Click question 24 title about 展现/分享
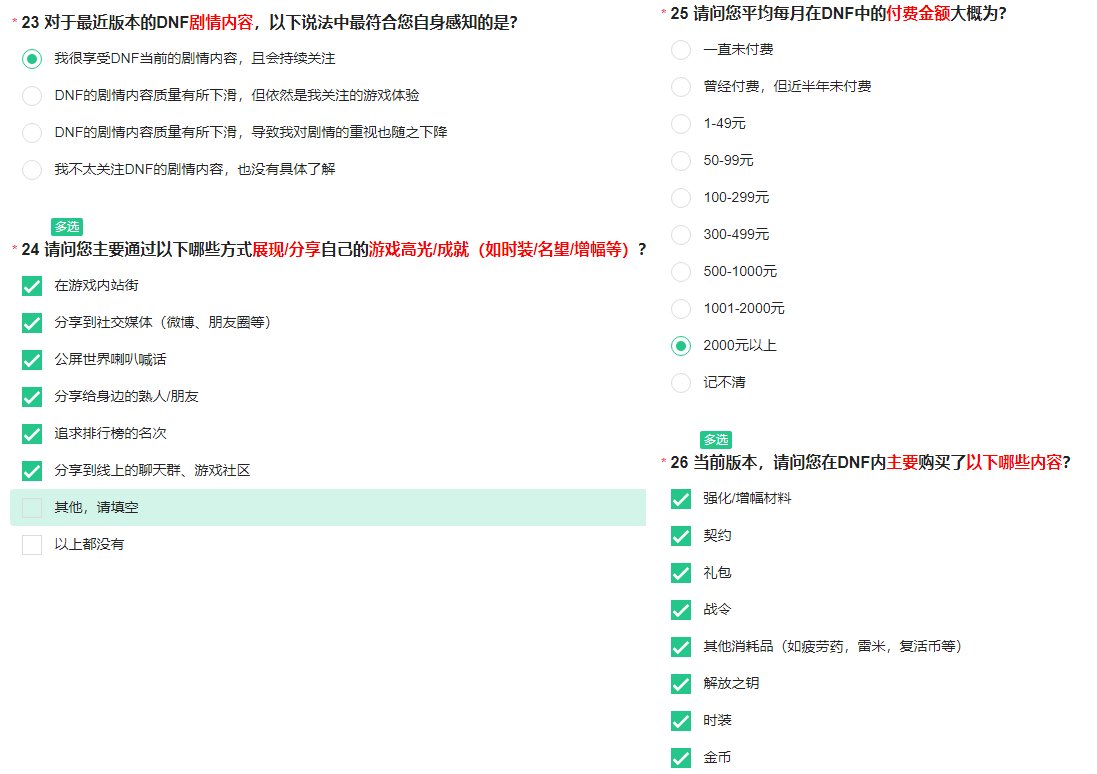 (334, 249)
